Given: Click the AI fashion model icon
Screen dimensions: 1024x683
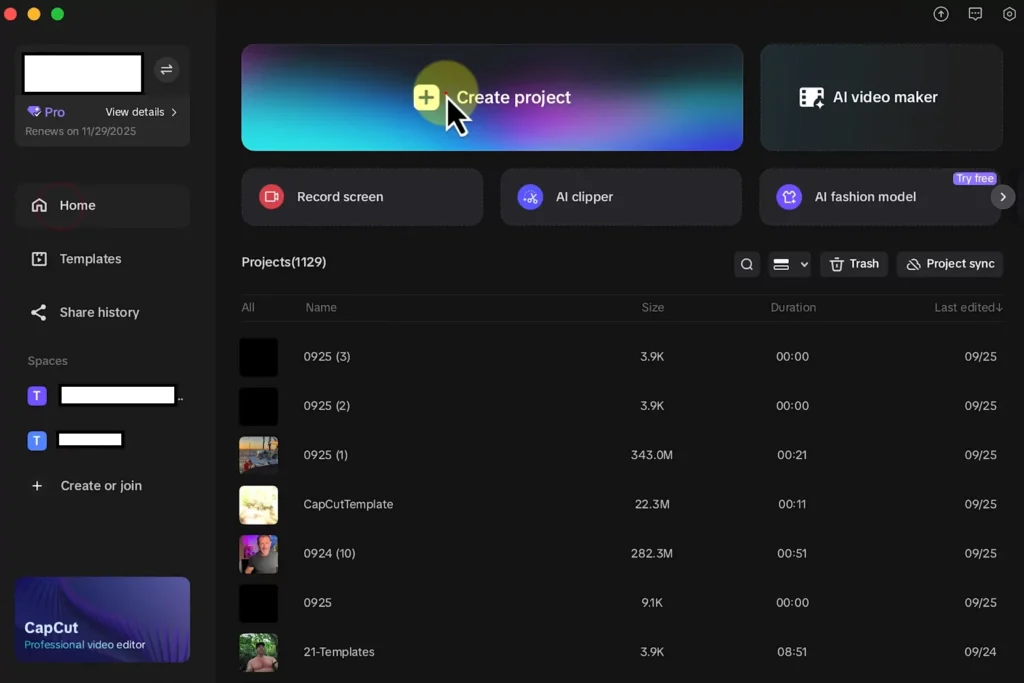Looking at the screenshot, I should click(x=789, y=197).
